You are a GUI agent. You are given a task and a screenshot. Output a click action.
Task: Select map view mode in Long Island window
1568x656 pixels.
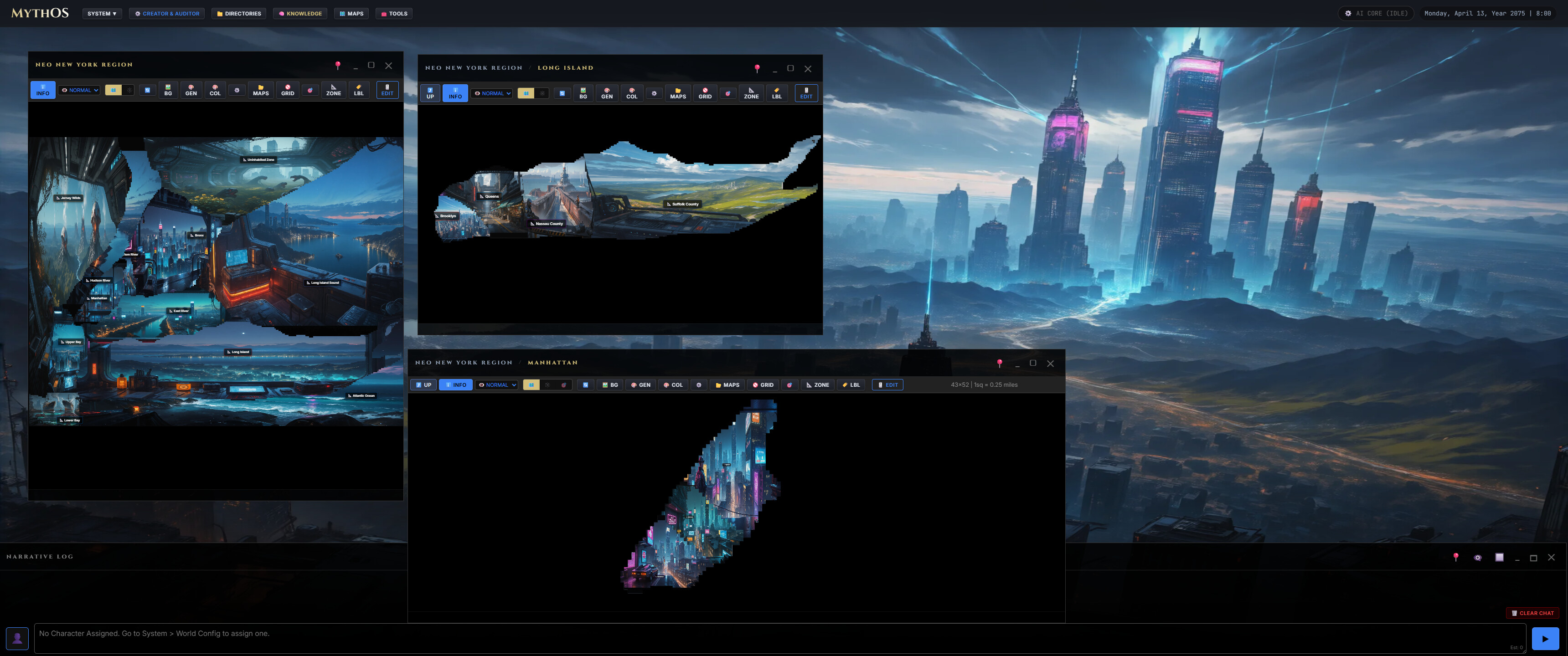tap(526, 93)
